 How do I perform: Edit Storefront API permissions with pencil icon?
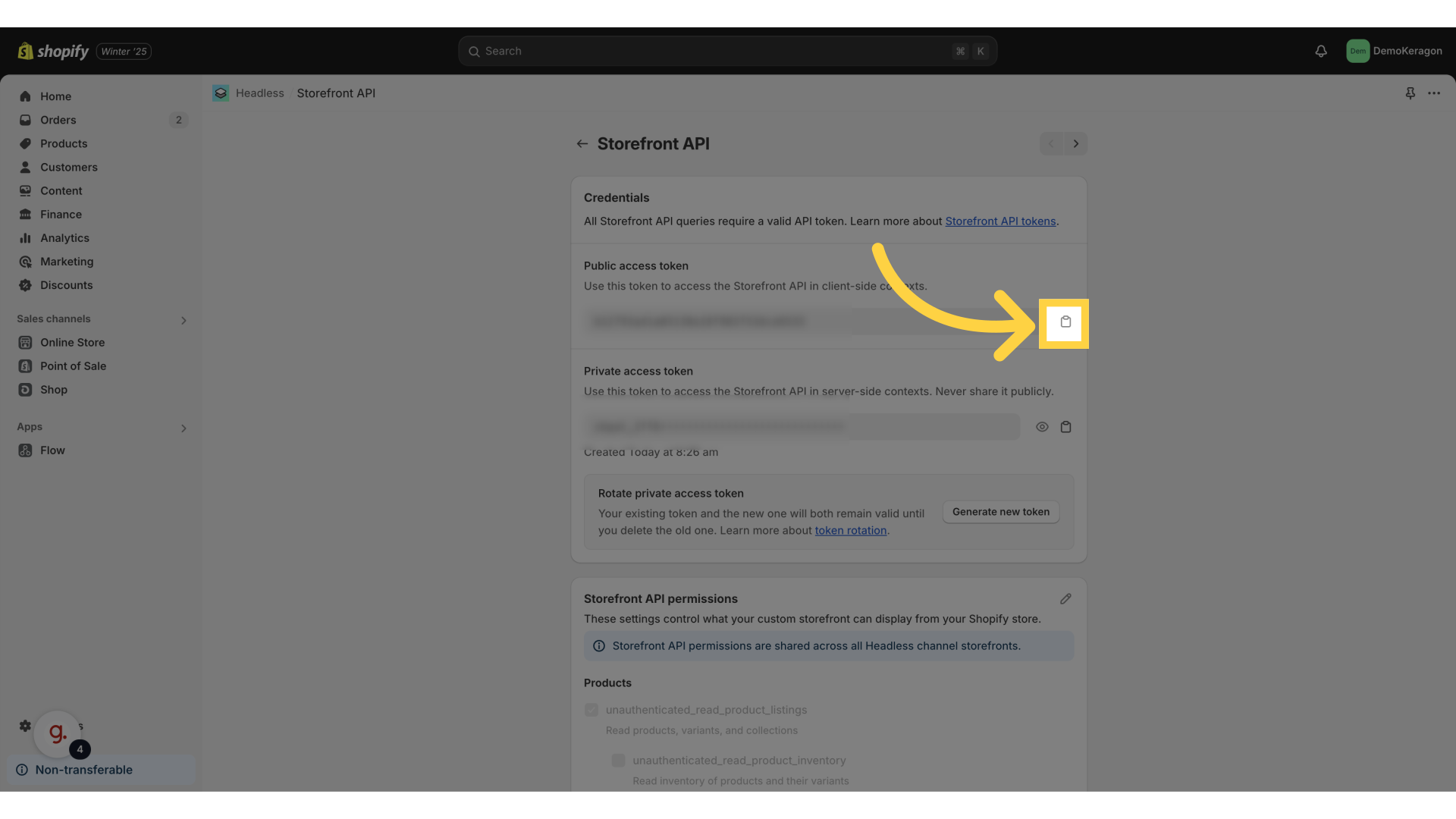[1065, 599]
